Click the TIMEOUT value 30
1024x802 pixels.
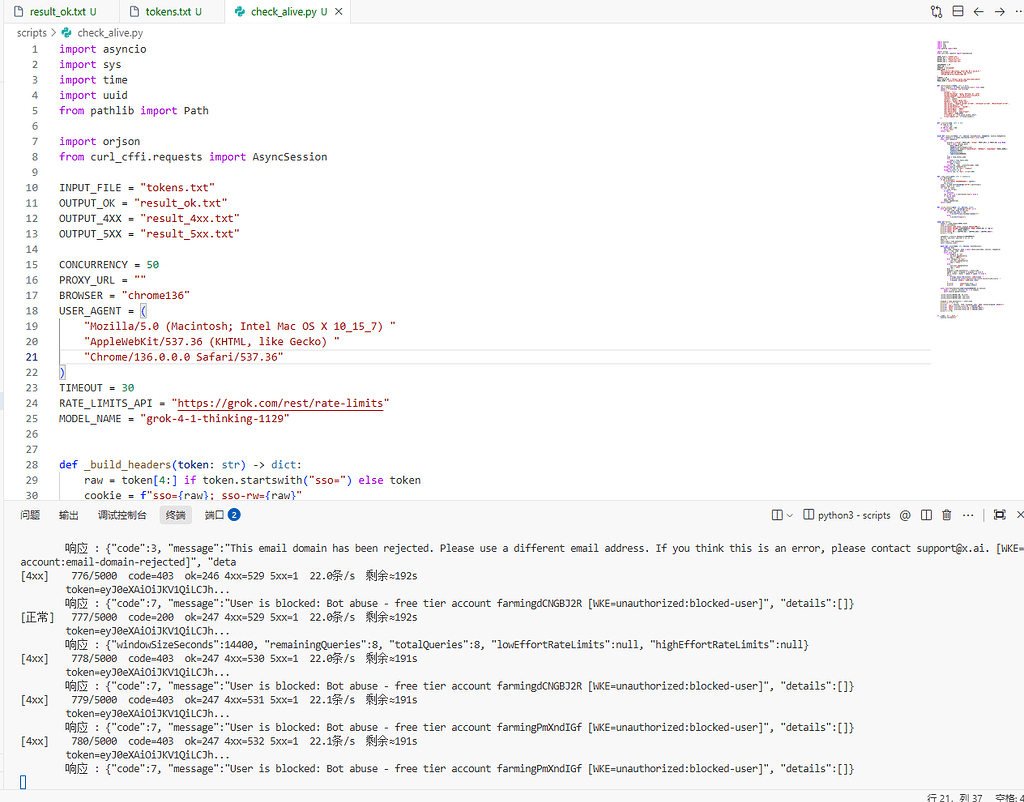pos(128,387)
